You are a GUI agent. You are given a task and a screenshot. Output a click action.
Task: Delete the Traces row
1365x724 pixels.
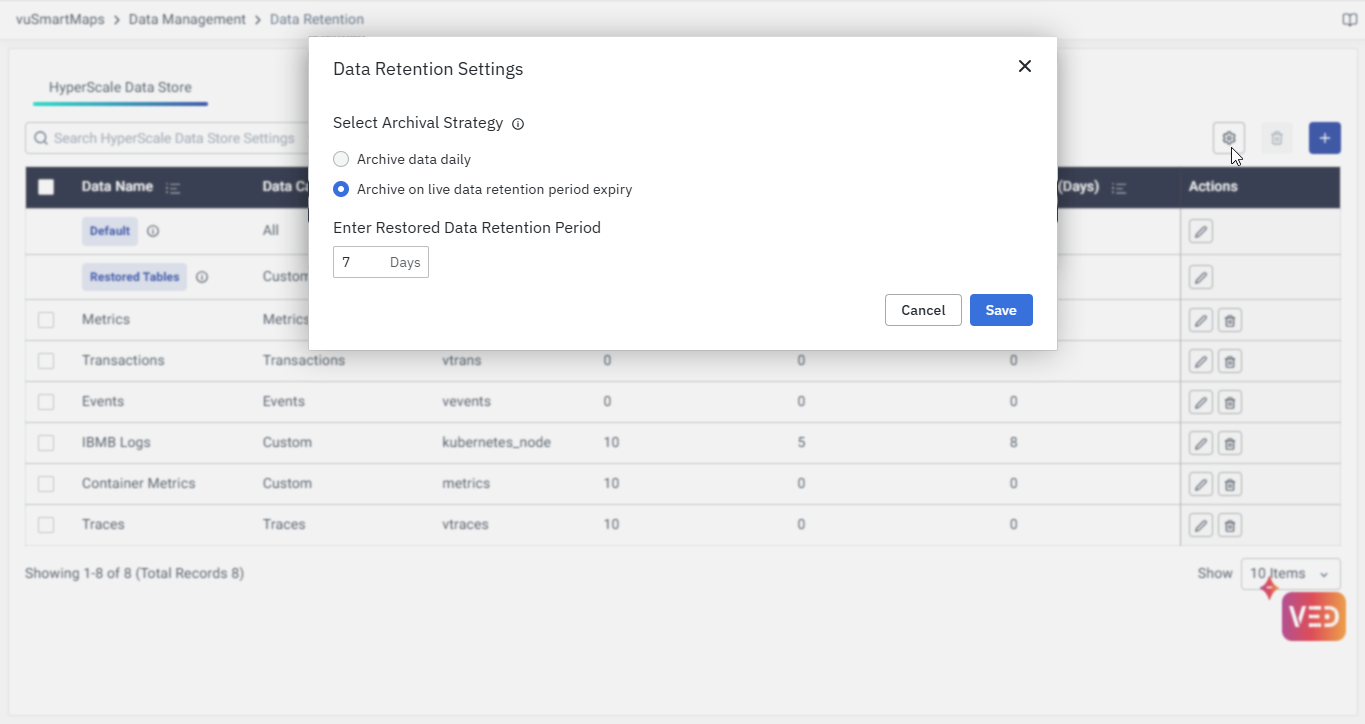1230,525
